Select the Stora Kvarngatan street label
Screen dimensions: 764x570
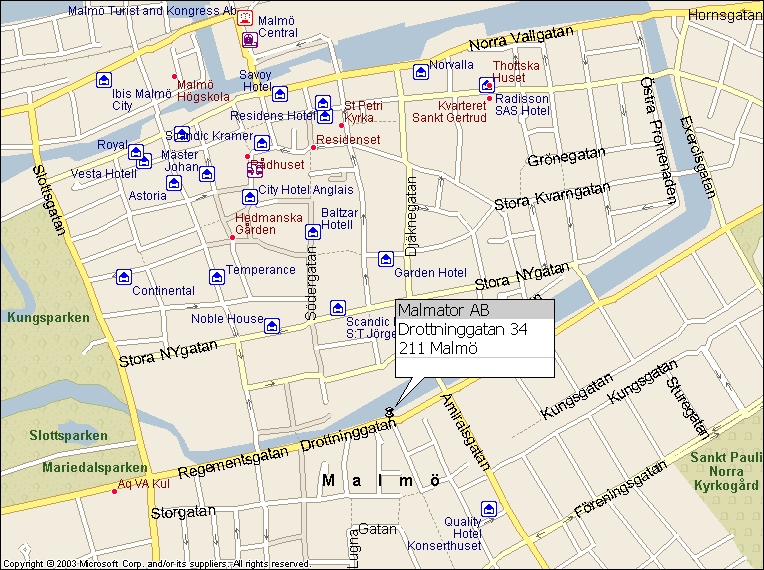pyautogui.click(x=552, y=196)
